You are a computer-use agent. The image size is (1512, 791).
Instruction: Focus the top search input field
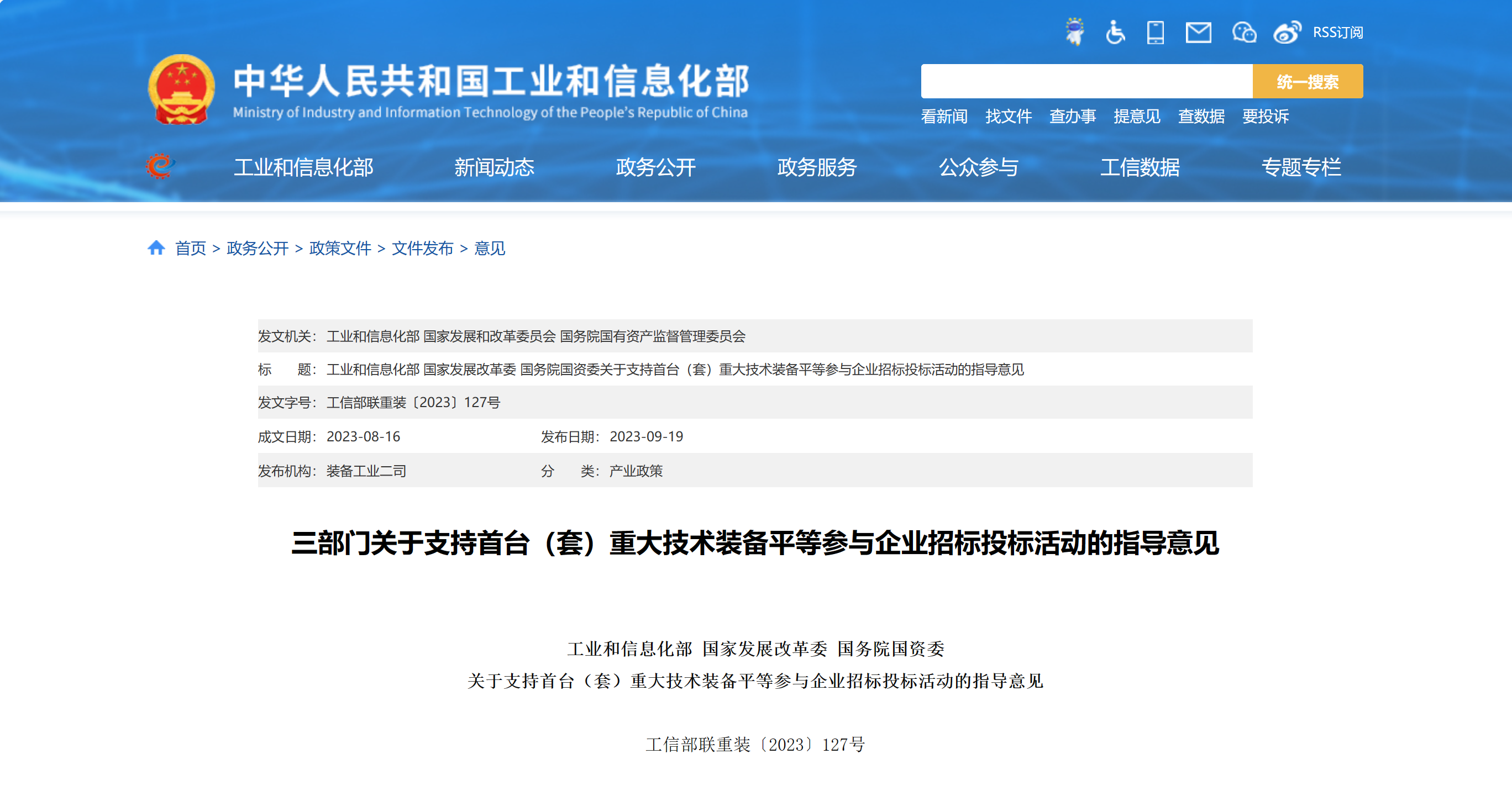click(x=1086, y=82)
